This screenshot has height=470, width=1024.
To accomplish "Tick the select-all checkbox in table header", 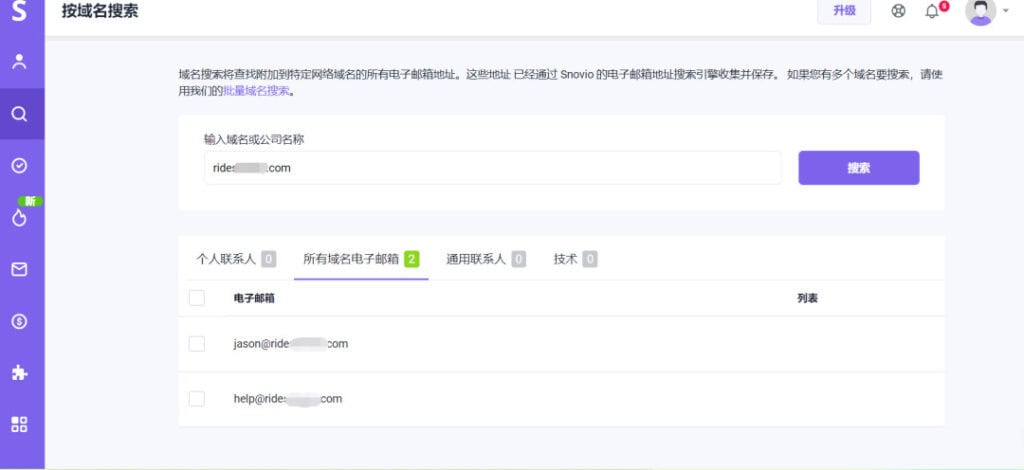I will 197,298.
